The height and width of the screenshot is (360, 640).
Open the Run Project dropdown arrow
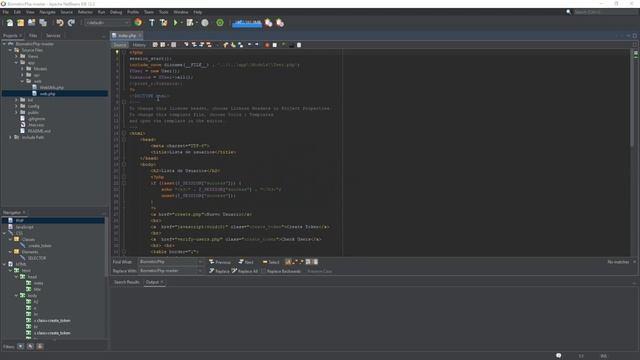tap(182, 23)
